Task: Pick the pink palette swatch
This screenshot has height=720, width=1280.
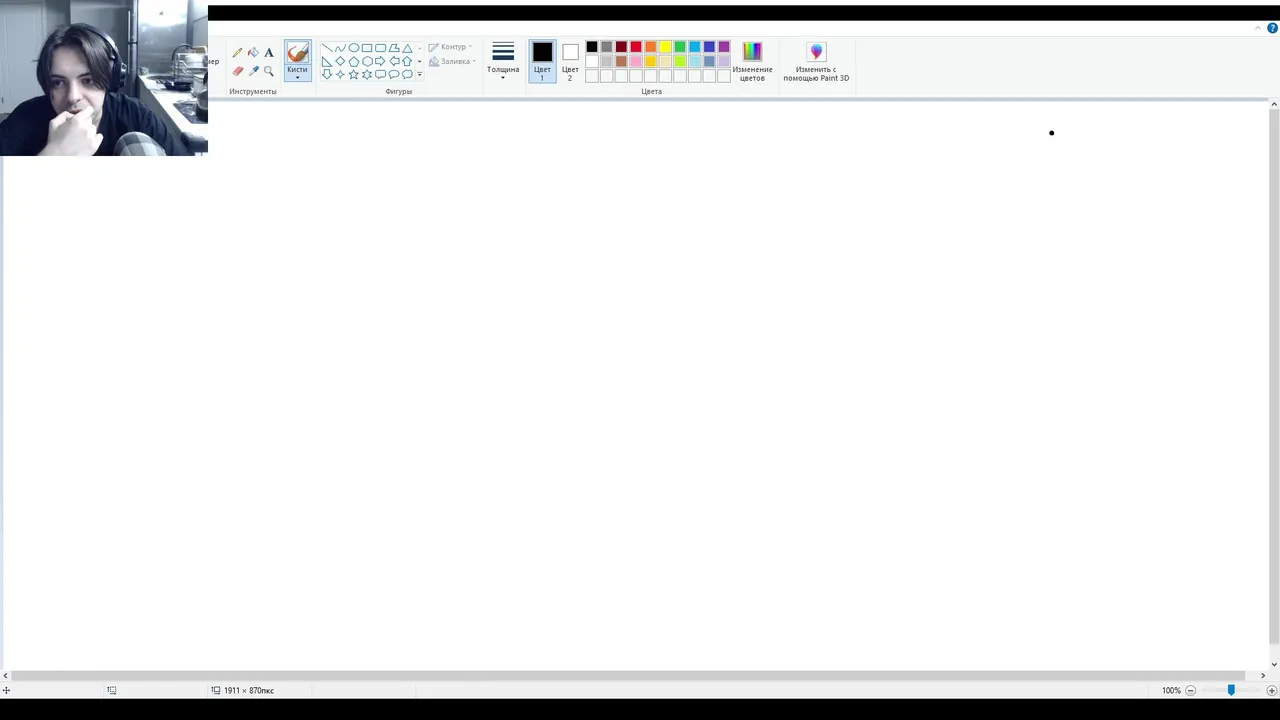Action: click(636, 61)
